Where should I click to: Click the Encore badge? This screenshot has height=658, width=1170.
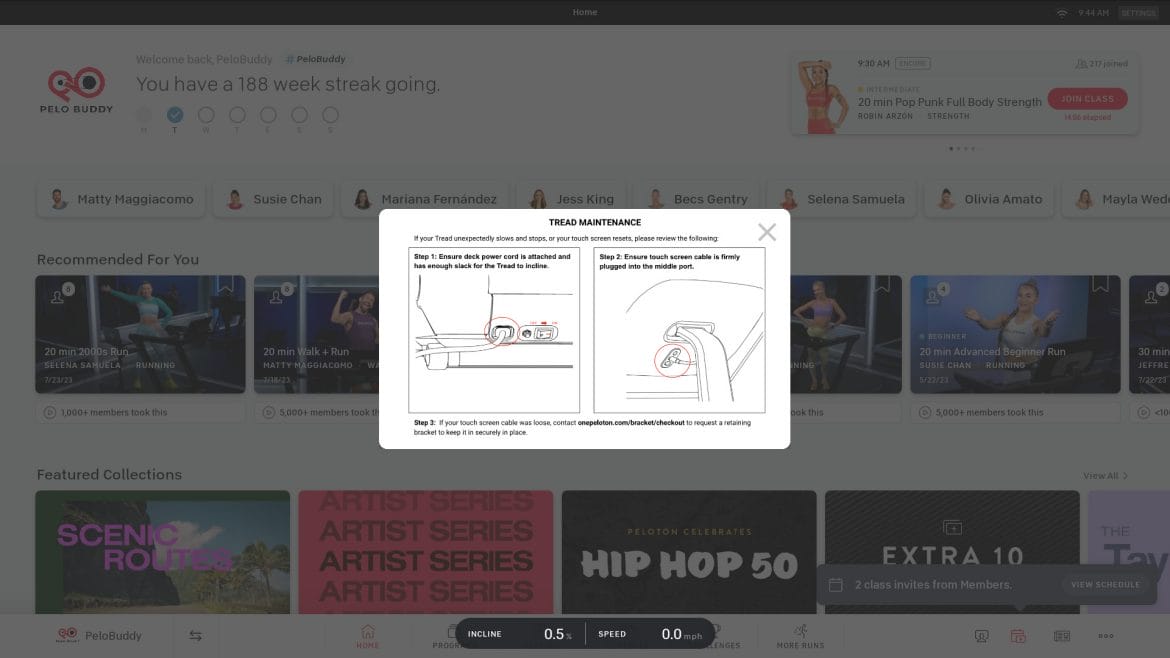pyautogui.click(x=913, y=63)
